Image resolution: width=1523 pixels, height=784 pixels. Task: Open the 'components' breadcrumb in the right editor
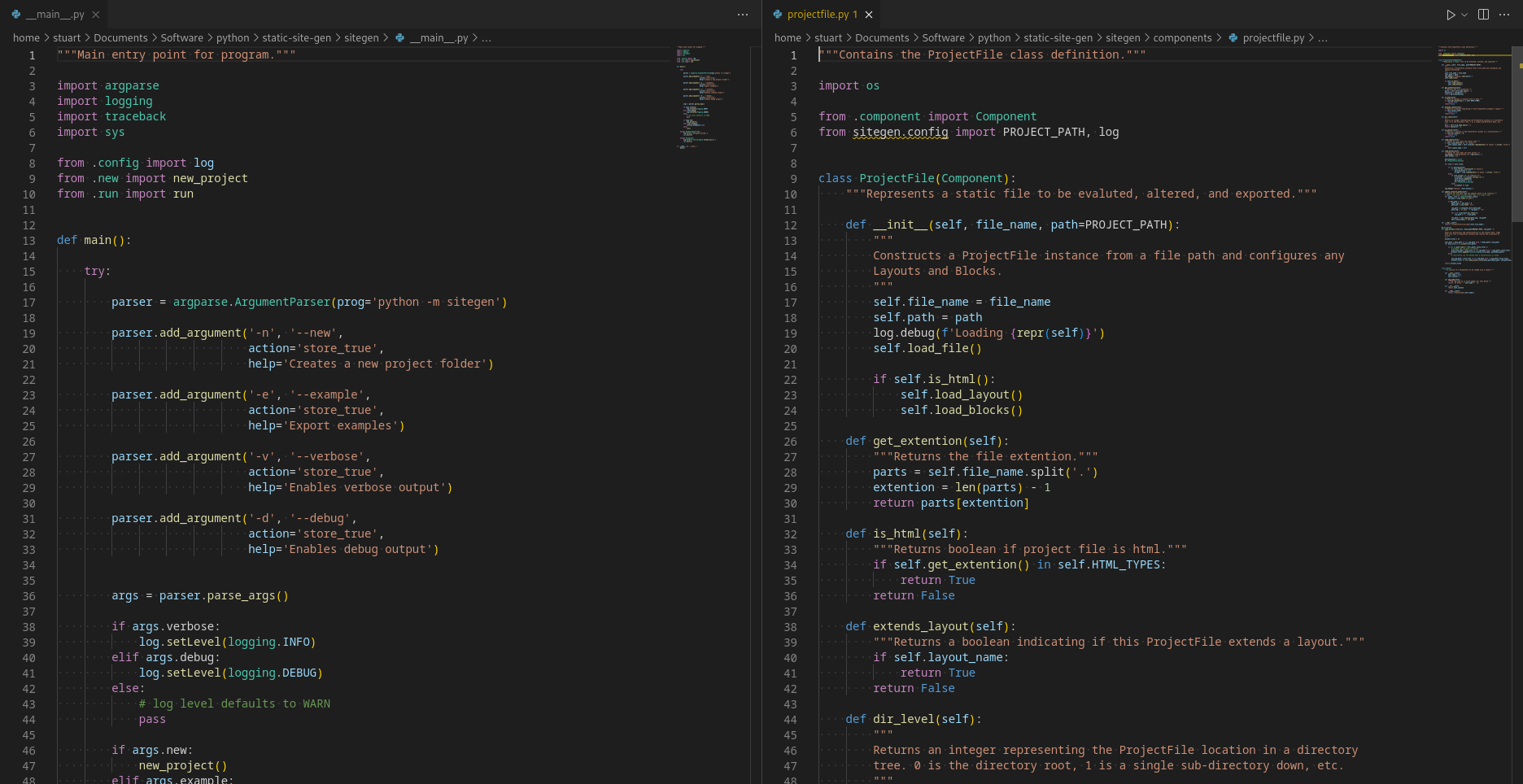[1182, 38]
